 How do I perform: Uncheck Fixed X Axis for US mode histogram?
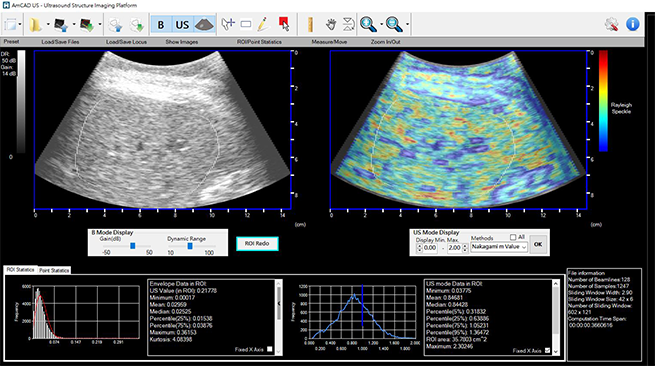548,351
